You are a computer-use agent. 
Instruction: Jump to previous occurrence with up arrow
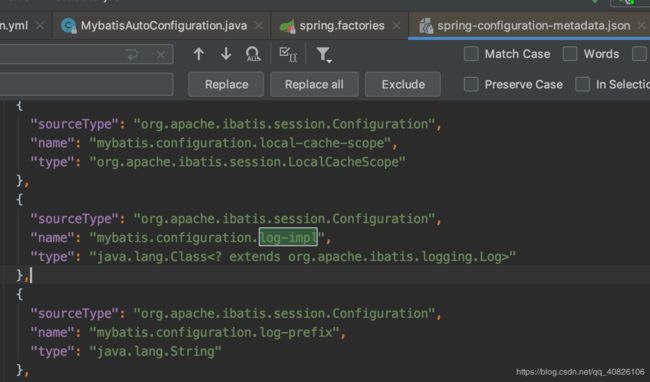(199, 54)
